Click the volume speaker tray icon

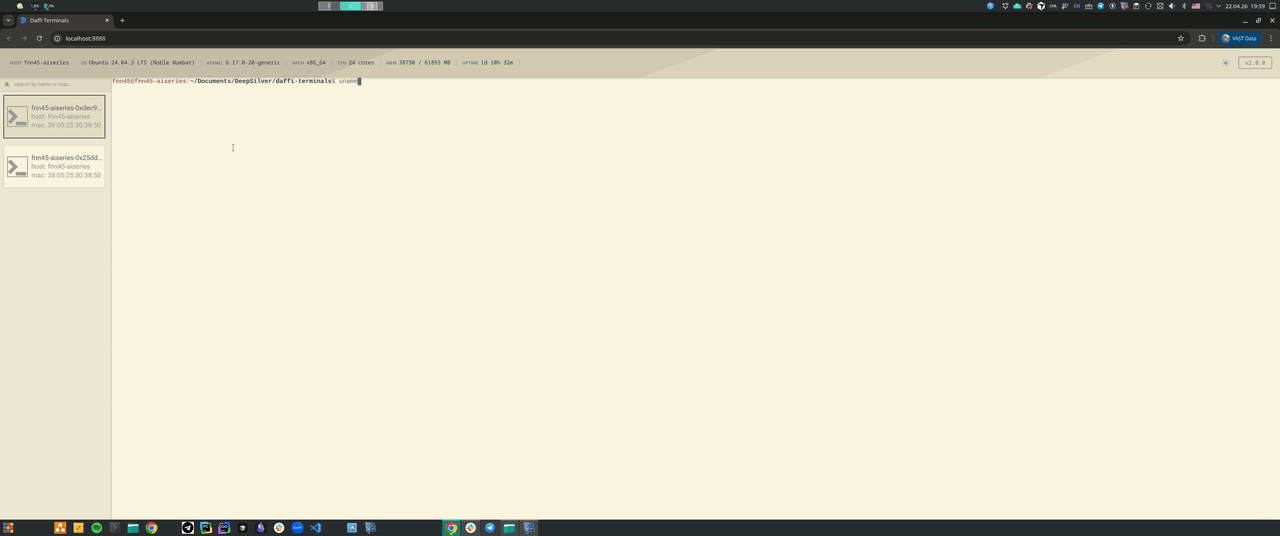[x=1172, y=6]
